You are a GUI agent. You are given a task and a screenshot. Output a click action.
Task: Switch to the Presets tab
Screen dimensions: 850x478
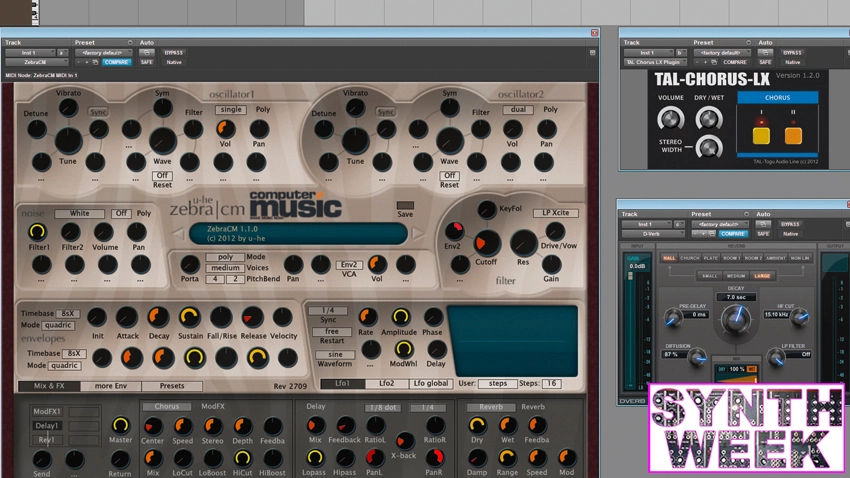click(172, 386)
